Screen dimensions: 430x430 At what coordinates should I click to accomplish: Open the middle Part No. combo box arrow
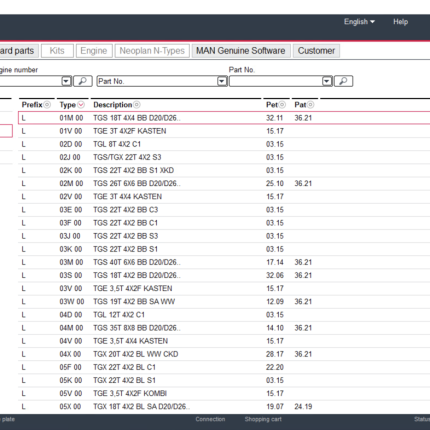[222, 81]
